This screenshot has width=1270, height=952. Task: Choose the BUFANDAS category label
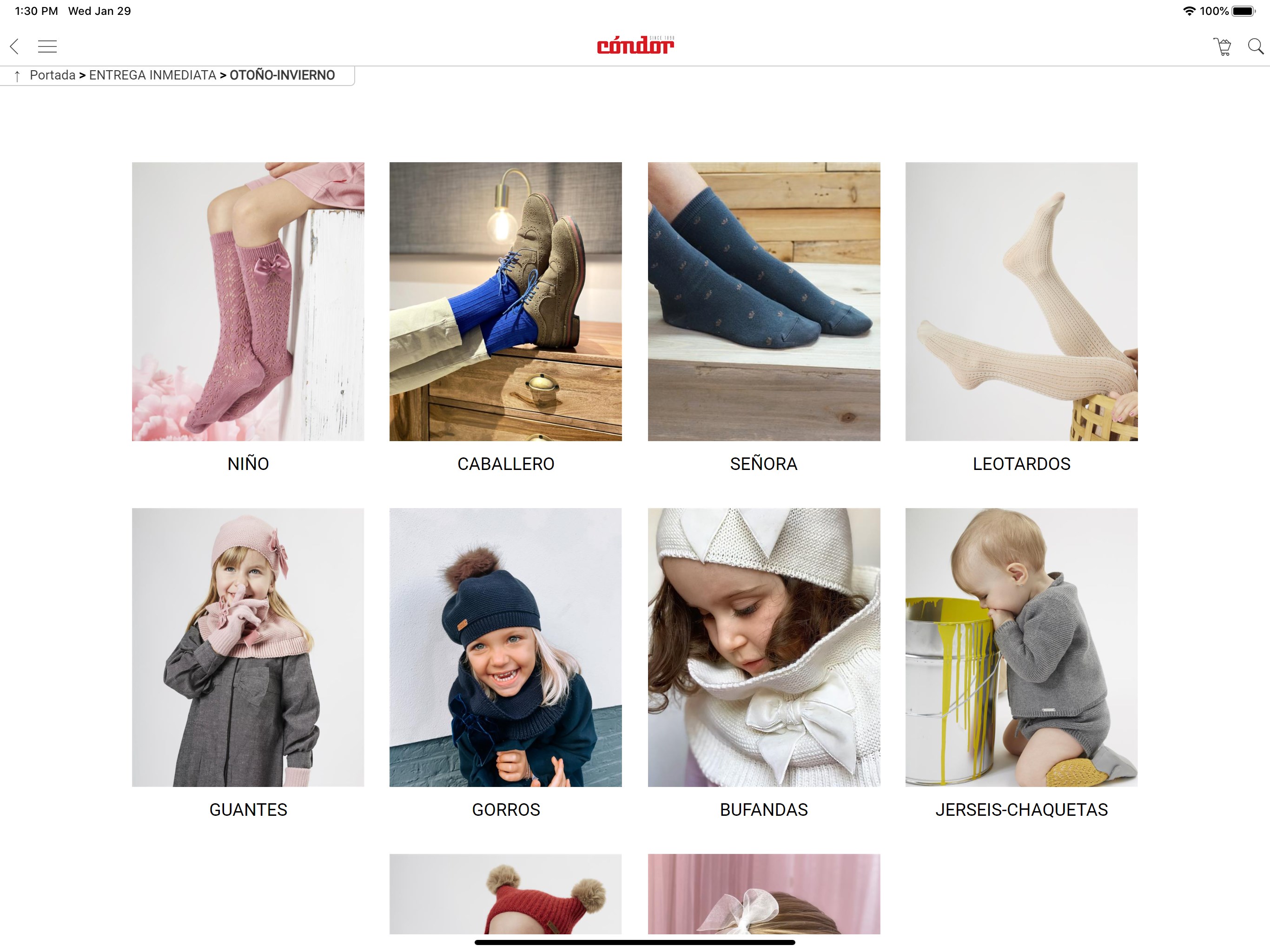pos(764,810)
